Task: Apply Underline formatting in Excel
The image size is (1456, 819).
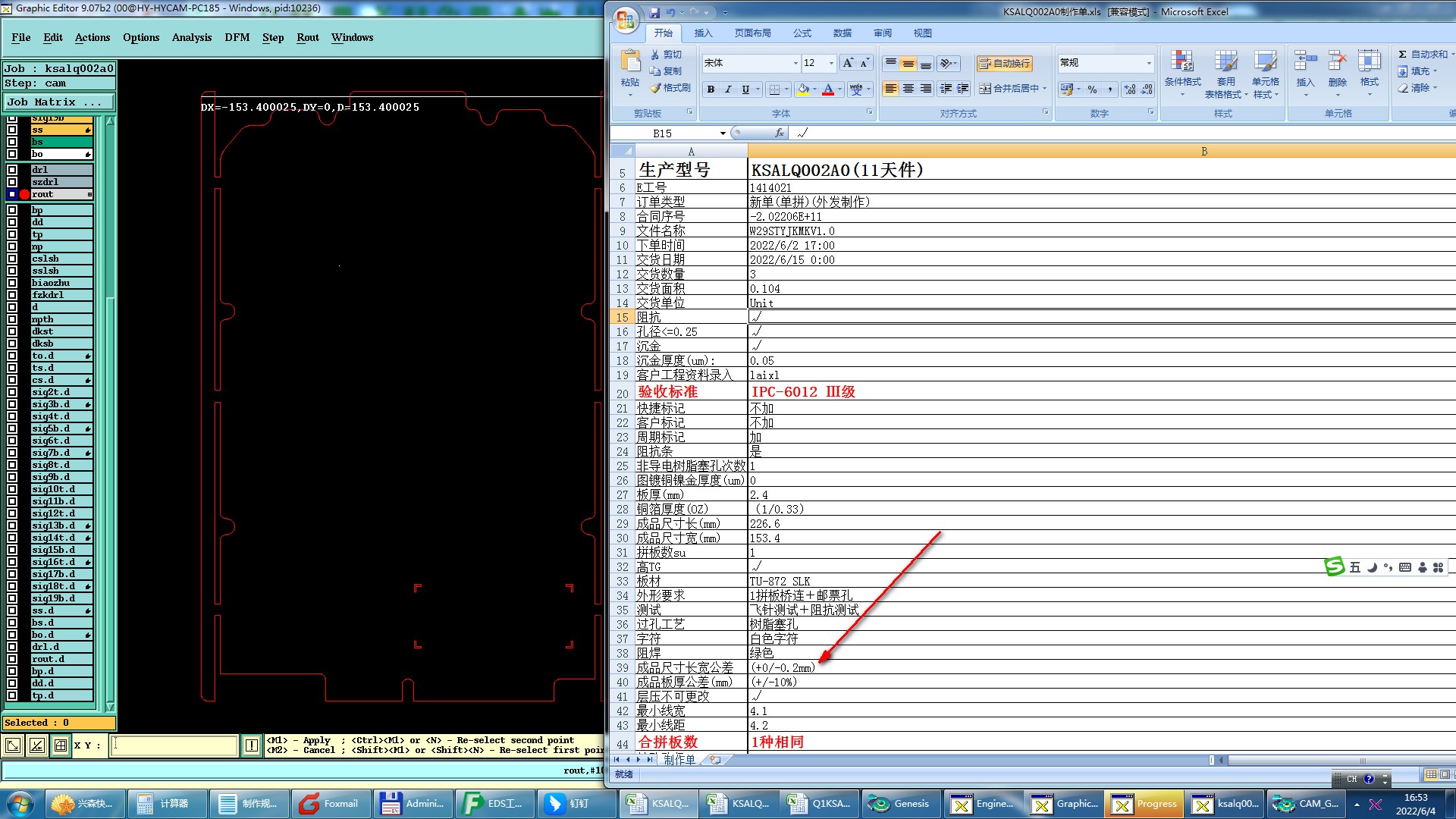Action: click(745, 89)
